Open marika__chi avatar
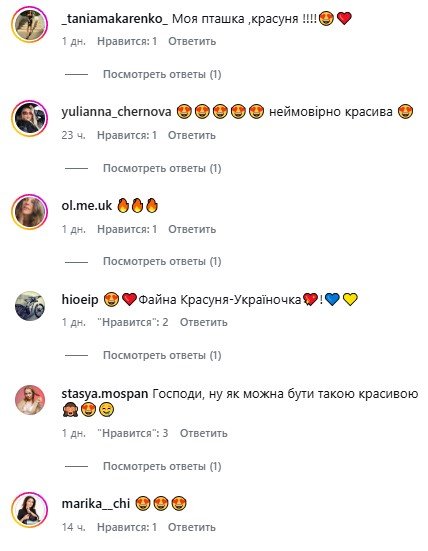428x551 pixels. (30, 510)
